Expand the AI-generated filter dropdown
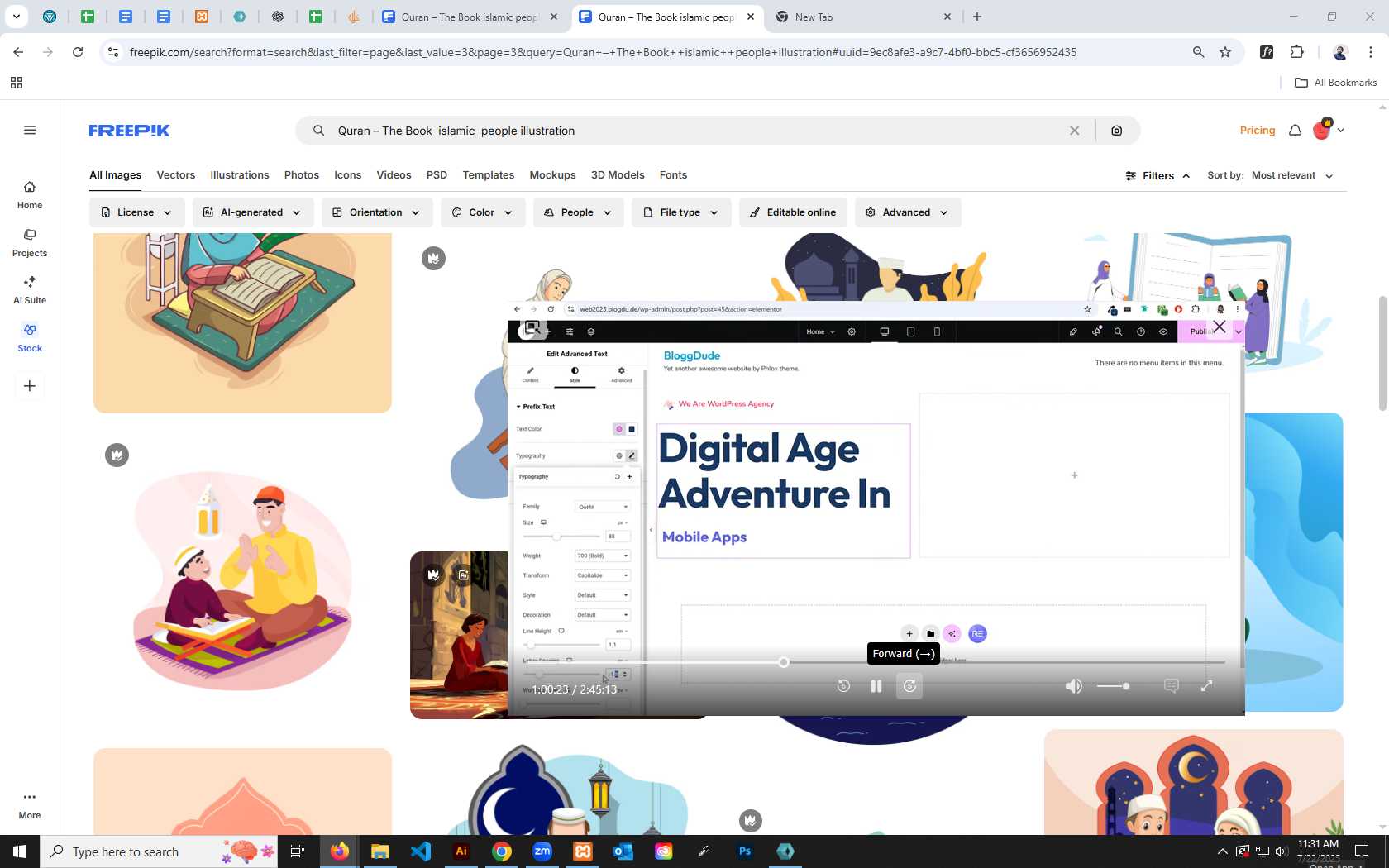Screen dimensions: 1389x868 tap(252, 212)
